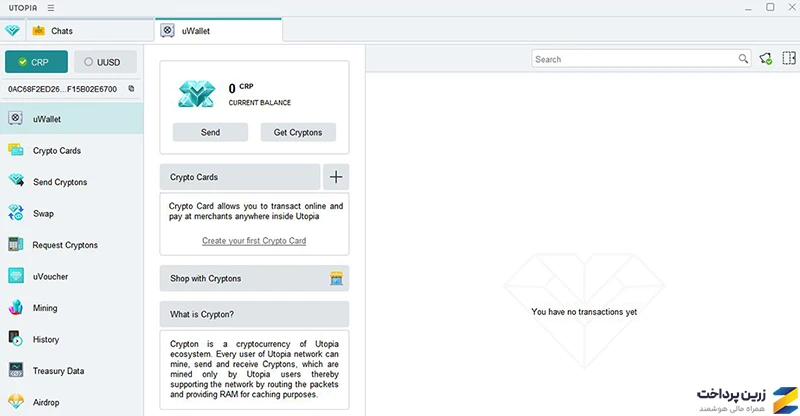Click the network status shield icon
Screen dimensions: 800x416
tap(765, 59)
